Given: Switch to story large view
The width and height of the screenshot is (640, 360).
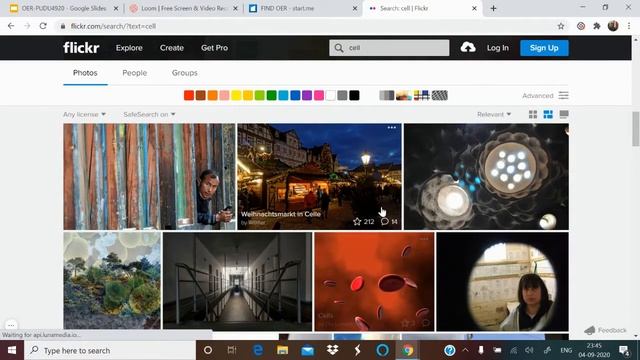Looking at the screenshot, I should point(564,114).
